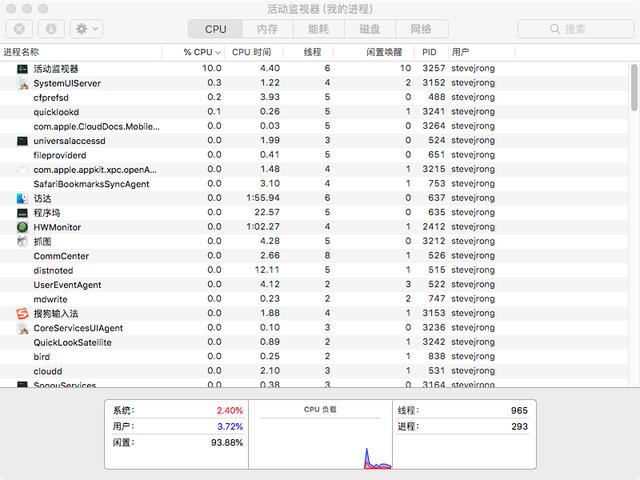Click the 用户 3.72% statistic
Viewport: 640px width, 480px height.
pyautogui.click(x=178, y=427)
